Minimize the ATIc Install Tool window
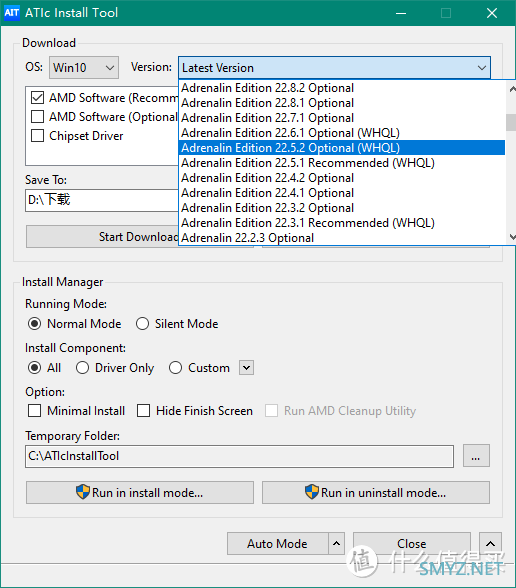 click(x=401, y=13)
